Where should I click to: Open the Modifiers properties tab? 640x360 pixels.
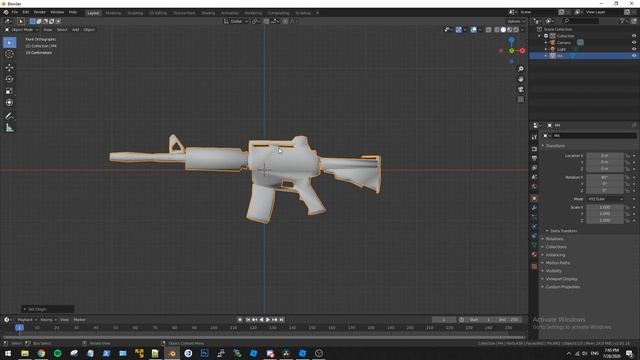point(534,208)
